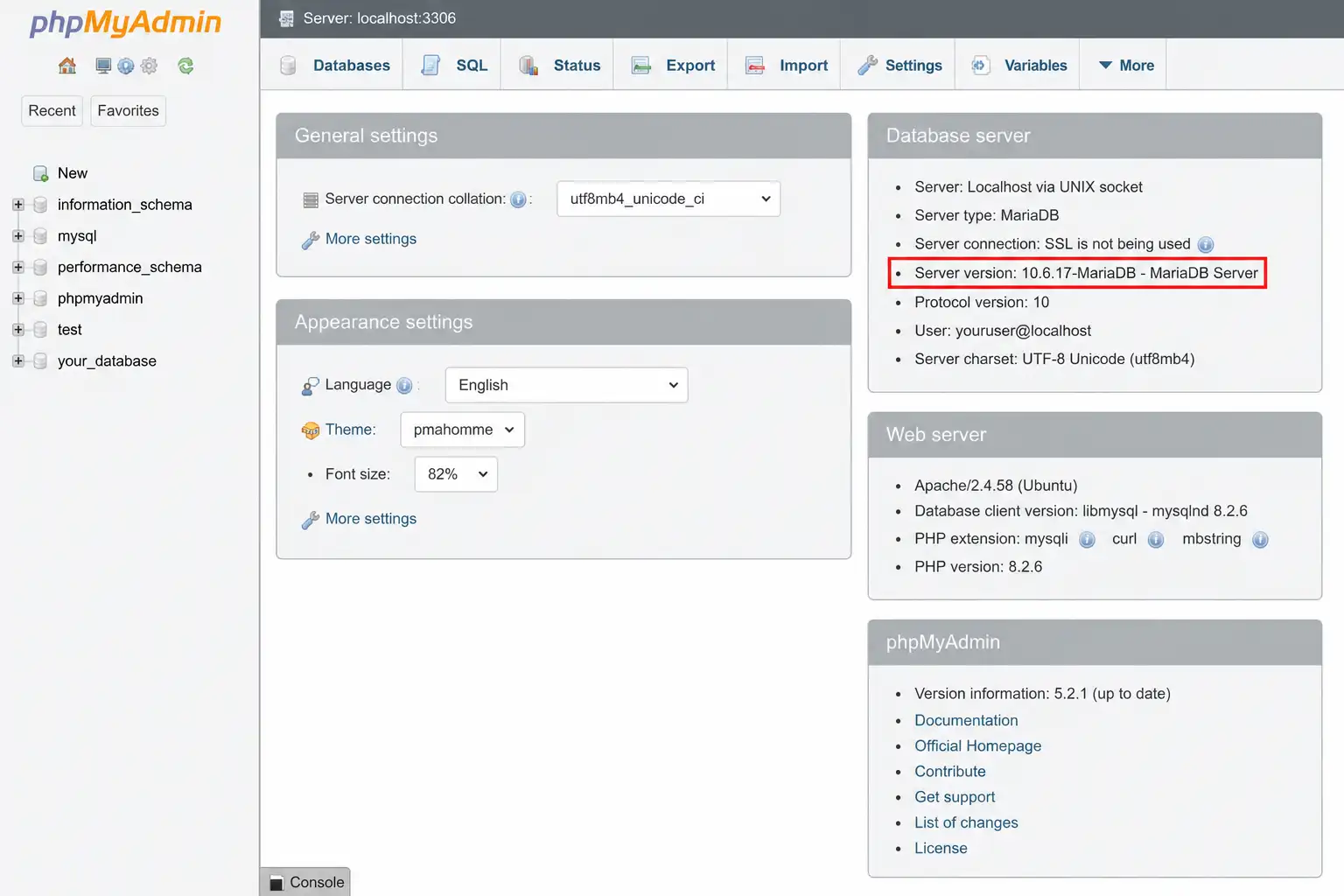The width and height of the screenshot is (1344, 896).
Task: Switch to the SQL tab
Action: (x=453, y=66)
